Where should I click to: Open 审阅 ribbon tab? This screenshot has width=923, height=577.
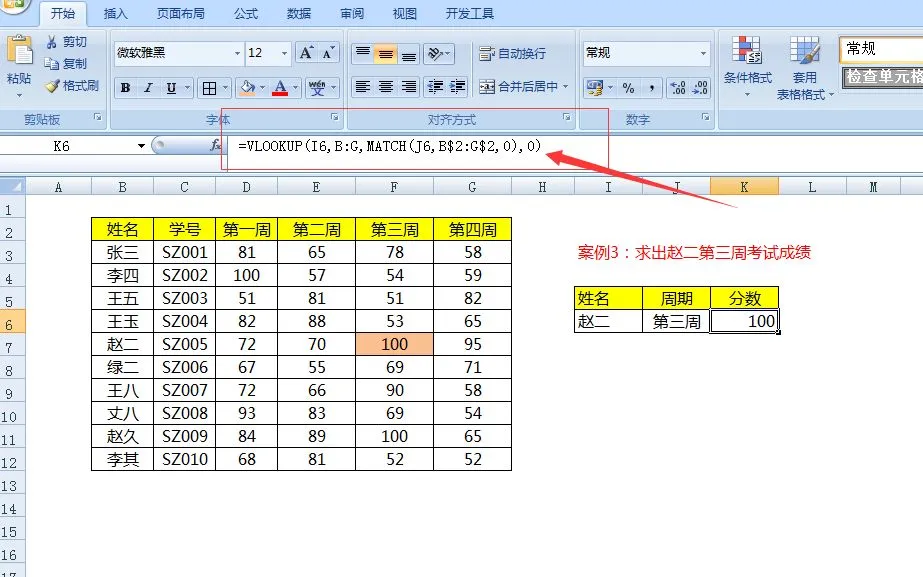[351, 14]
